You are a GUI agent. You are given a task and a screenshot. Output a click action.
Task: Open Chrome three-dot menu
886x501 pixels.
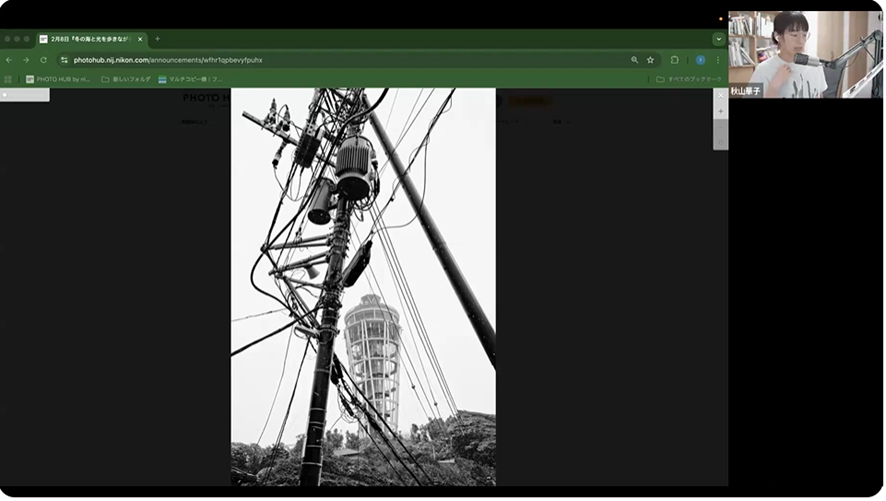coord(717,60)
